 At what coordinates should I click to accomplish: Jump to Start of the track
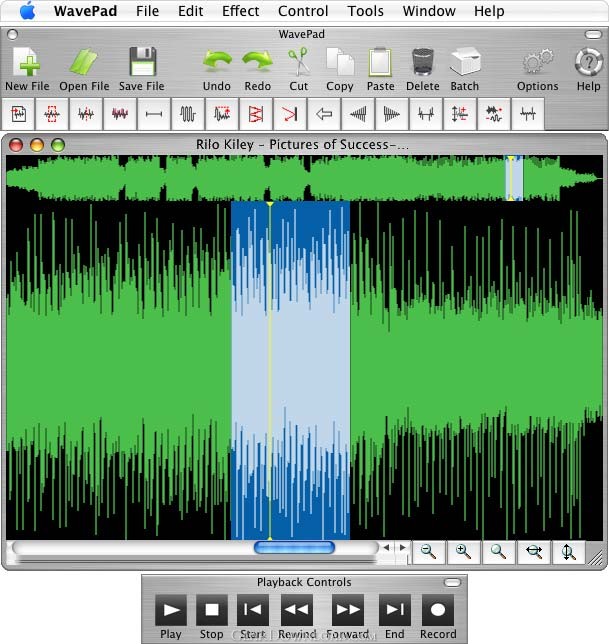pyautogui.click(x=253, y=610)
